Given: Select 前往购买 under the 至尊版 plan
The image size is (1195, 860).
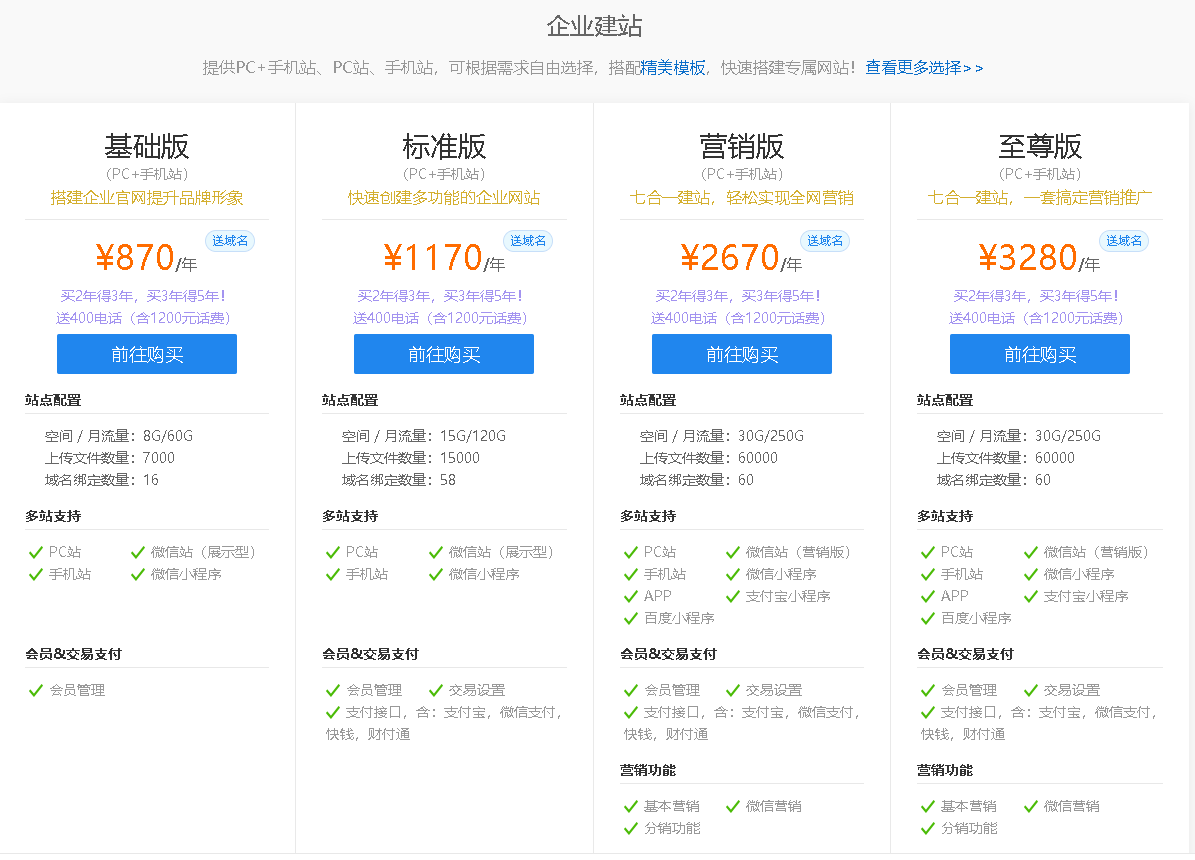Looking at the screenshot, I should tap(1039, 354).
